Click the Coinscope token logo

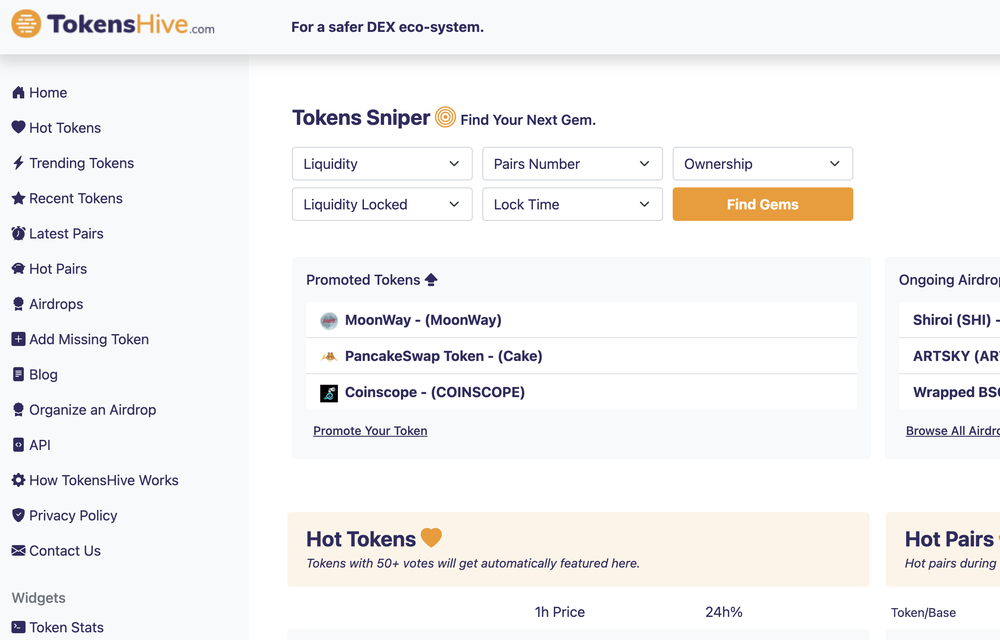pyautogui.click(x=329, y=393)
